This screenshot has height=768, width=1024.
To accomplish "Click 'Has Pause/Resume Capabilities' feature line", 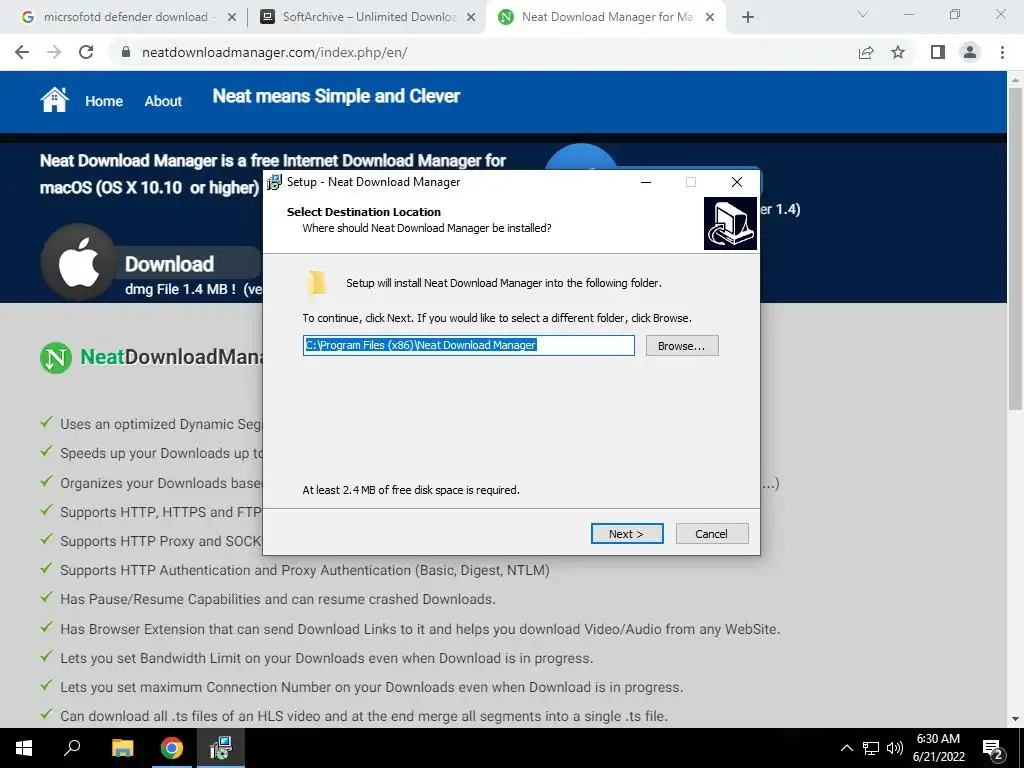I will point(278,599).
